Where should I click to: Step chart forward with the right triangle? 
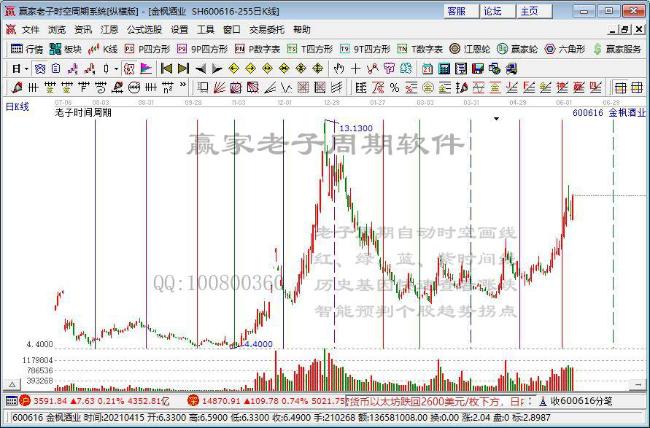tap(217, 69)
